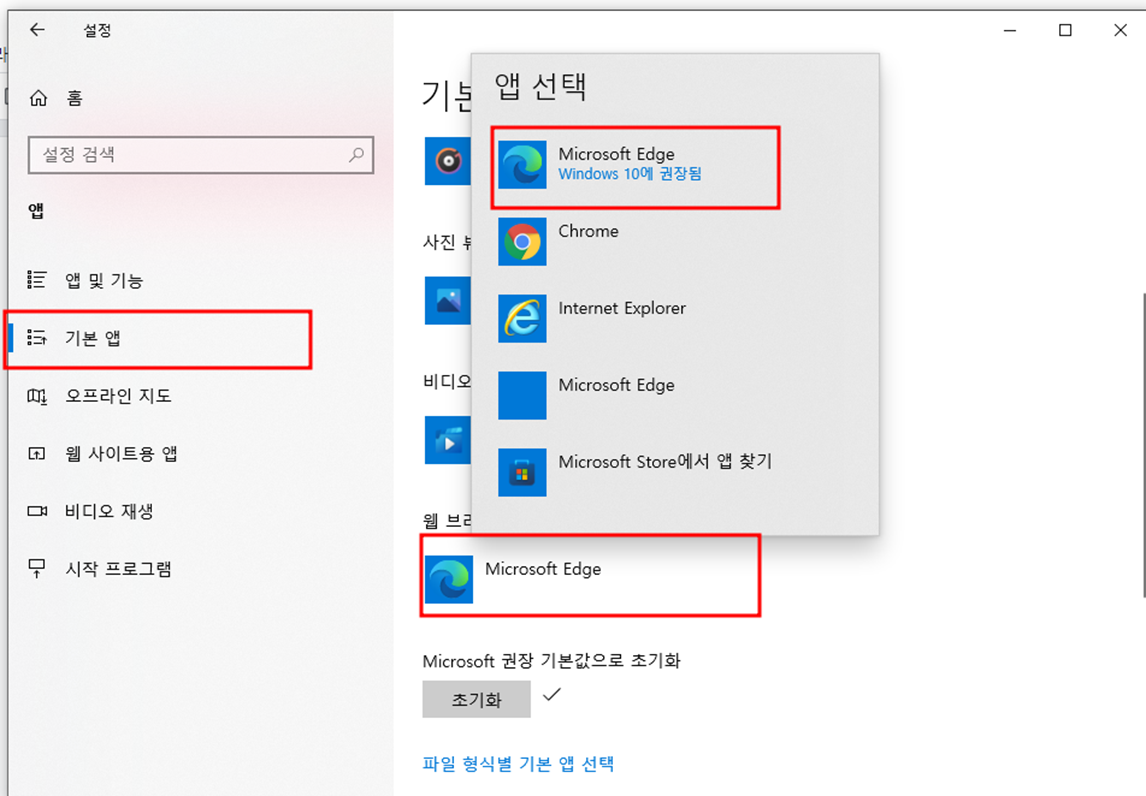
Task: Select the recommended Microsoft Edge icon in 앱 선택
Action: point(522,164)
